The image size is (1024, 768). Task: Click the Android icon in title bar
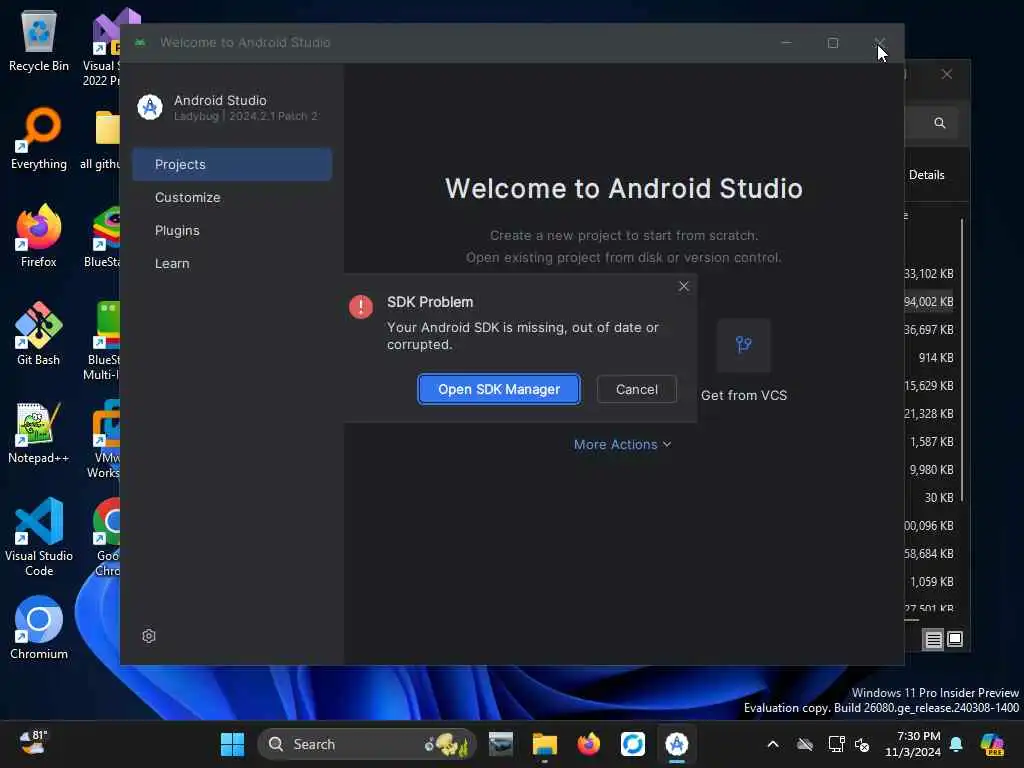pos(140,42)
